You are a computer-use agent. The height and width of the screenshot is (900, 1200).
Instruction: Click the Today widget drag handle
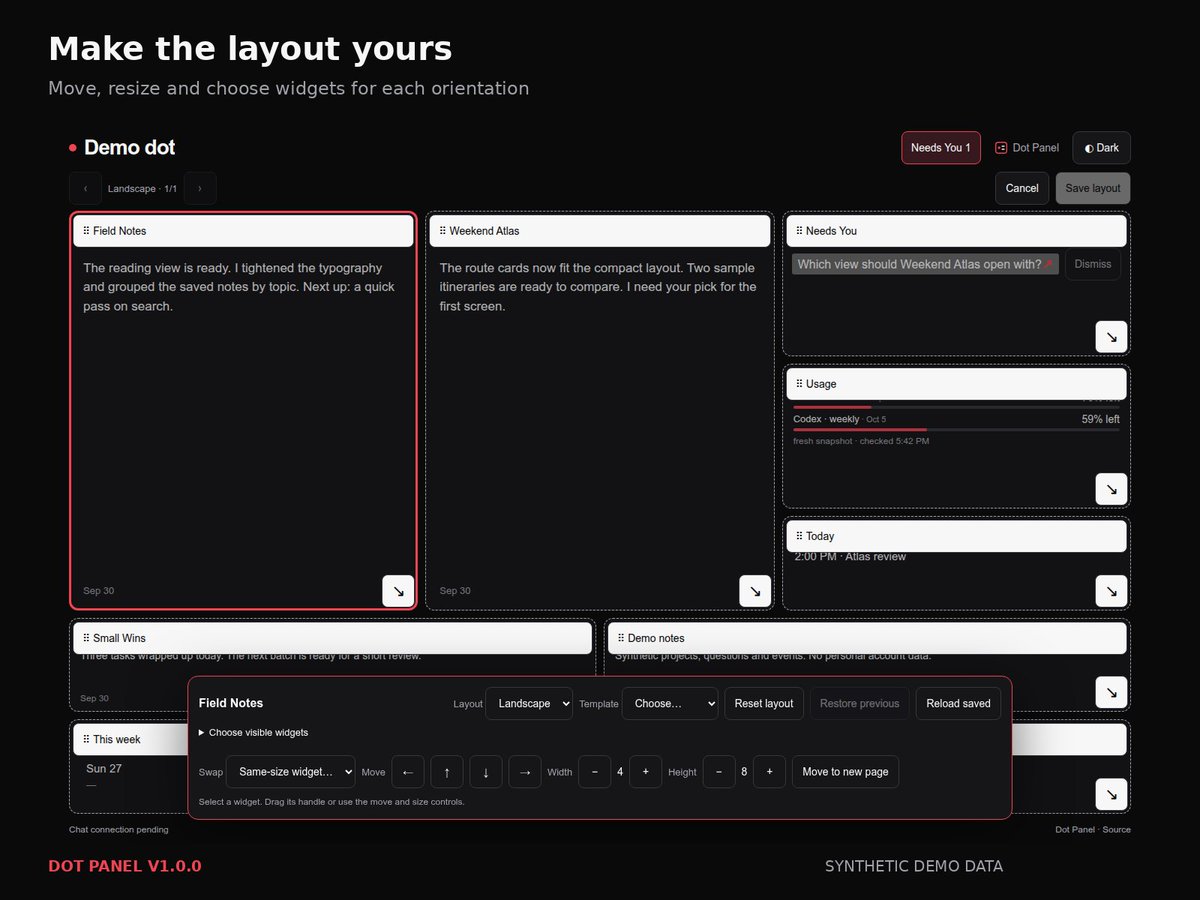pyautogui.click(x=956, y=536)
